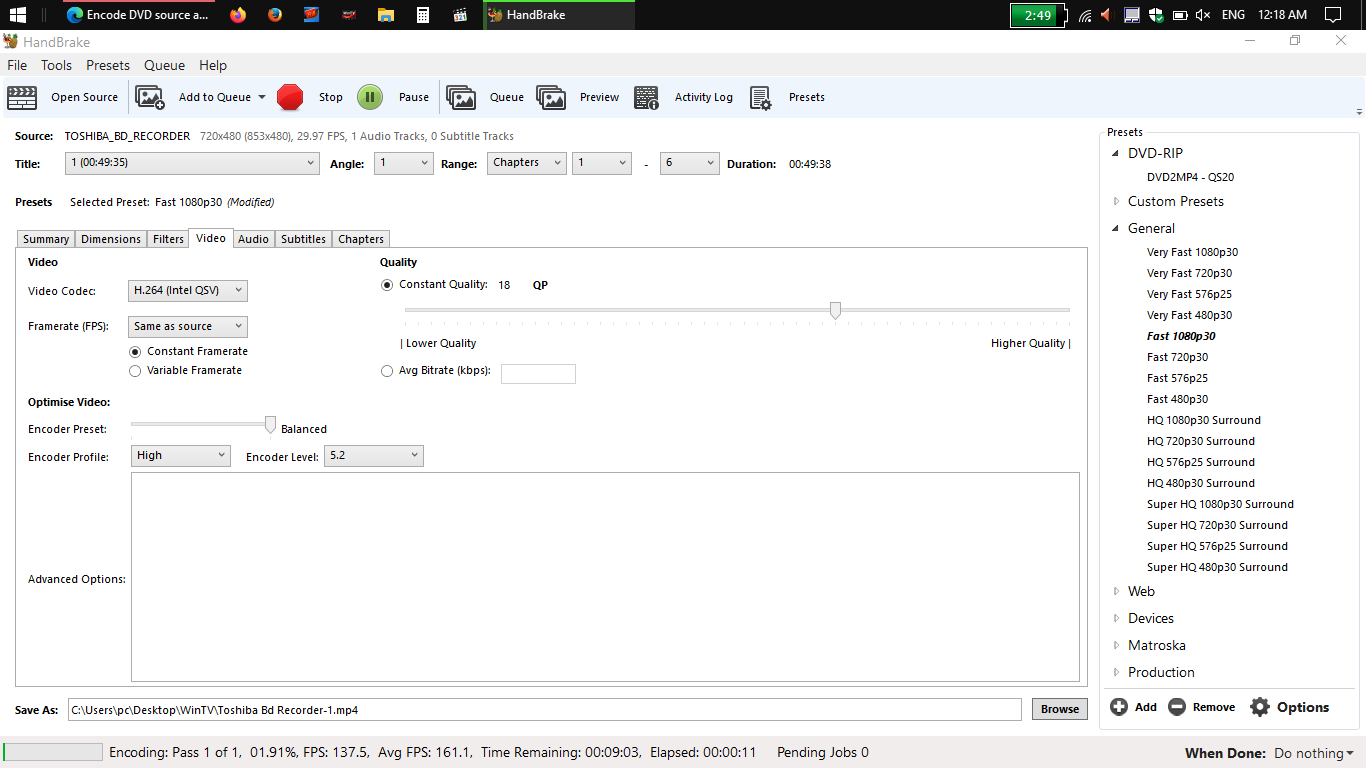Click the preset Options gear icon
This screenshot has height=768, width=1366.
tap(1260, 707)
